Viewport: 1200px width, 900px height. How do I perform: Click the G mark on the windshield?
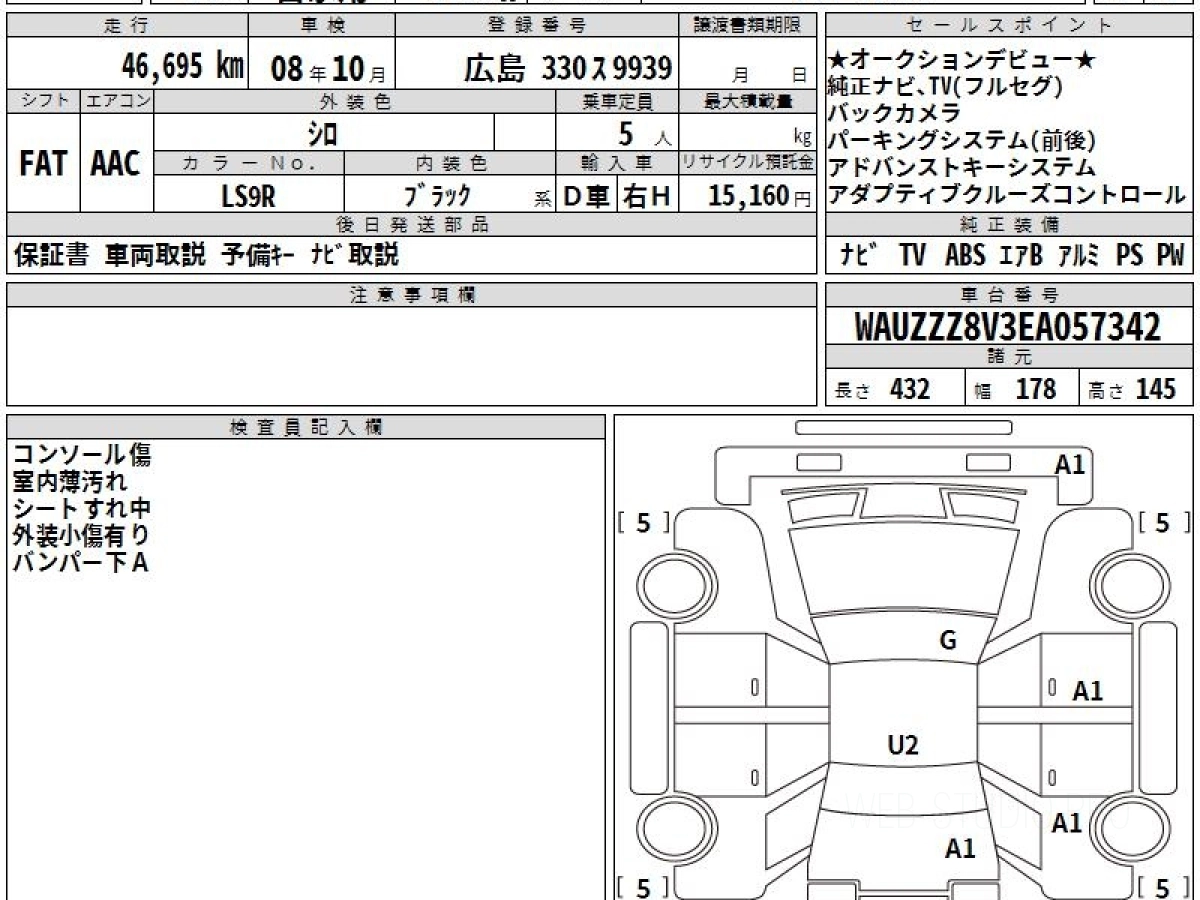(948, 641)
